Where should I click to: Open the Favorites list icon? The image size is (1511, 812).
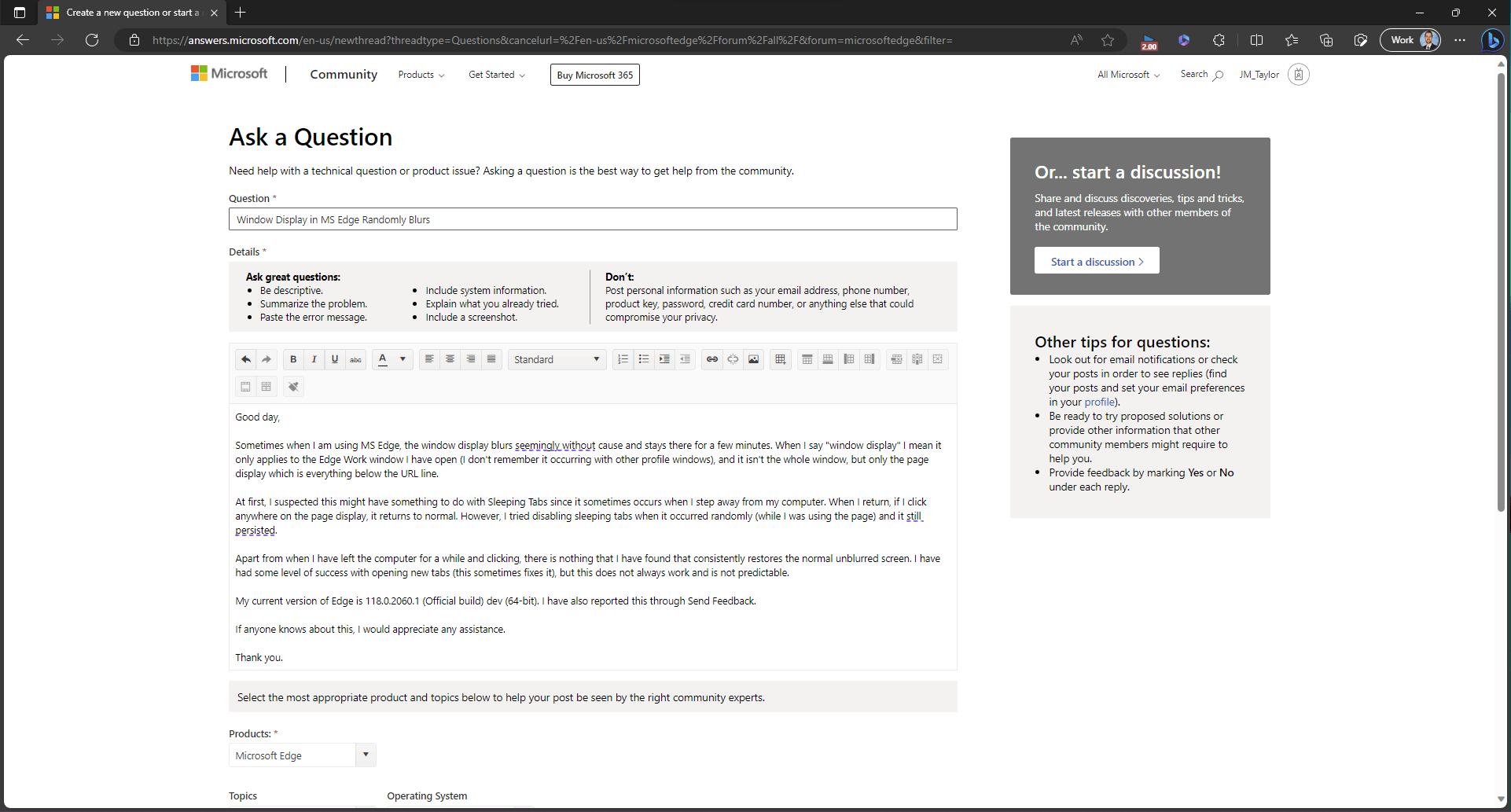[x=1291, y=40]
